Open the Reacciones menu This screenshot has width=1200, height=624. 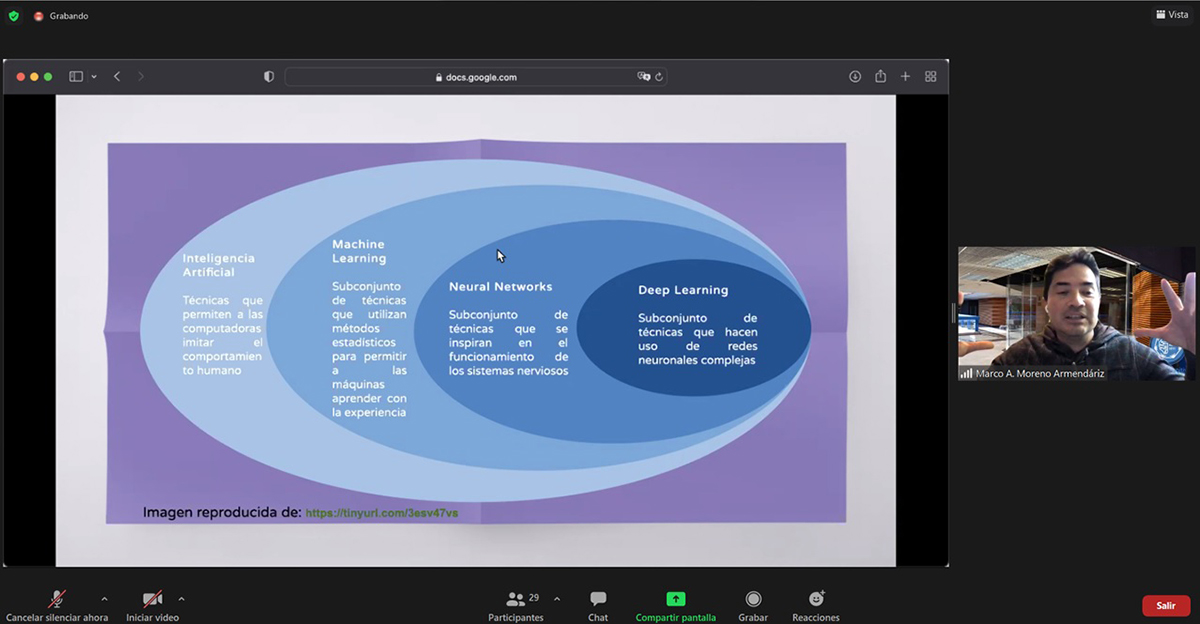click(x=816, y=606)
